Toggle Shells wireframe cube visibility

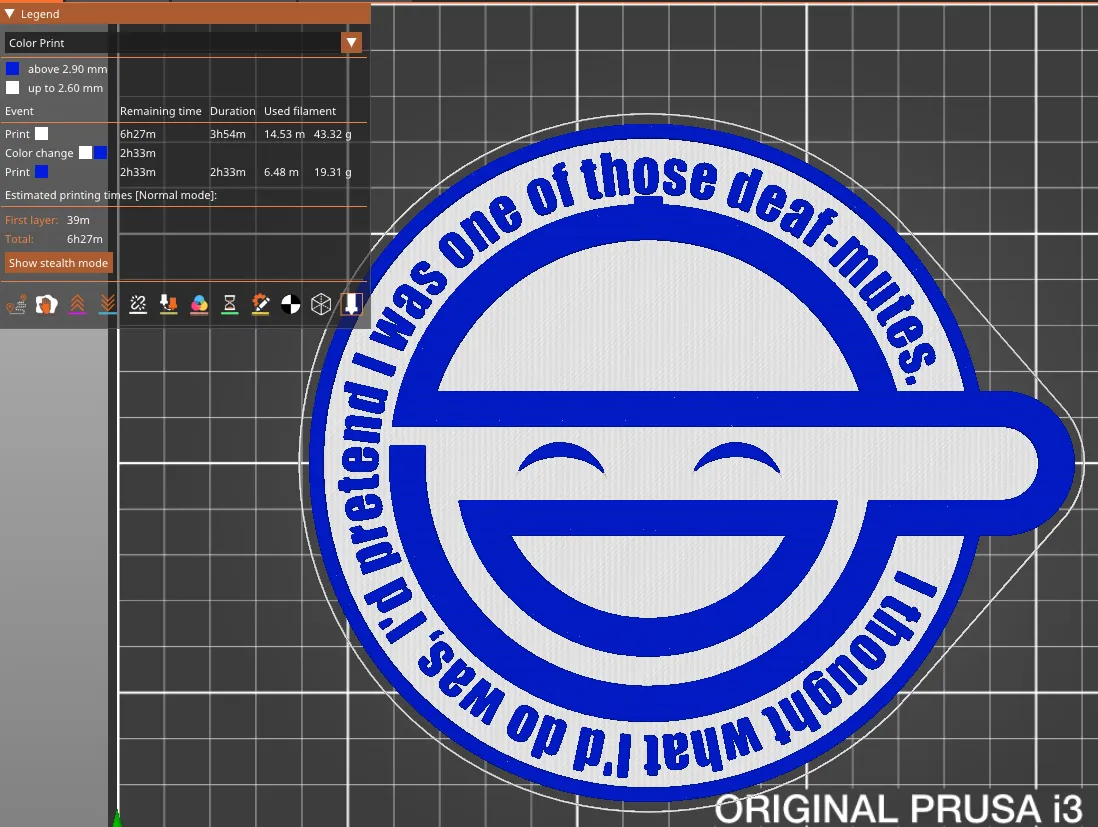[x=321, y=304]
